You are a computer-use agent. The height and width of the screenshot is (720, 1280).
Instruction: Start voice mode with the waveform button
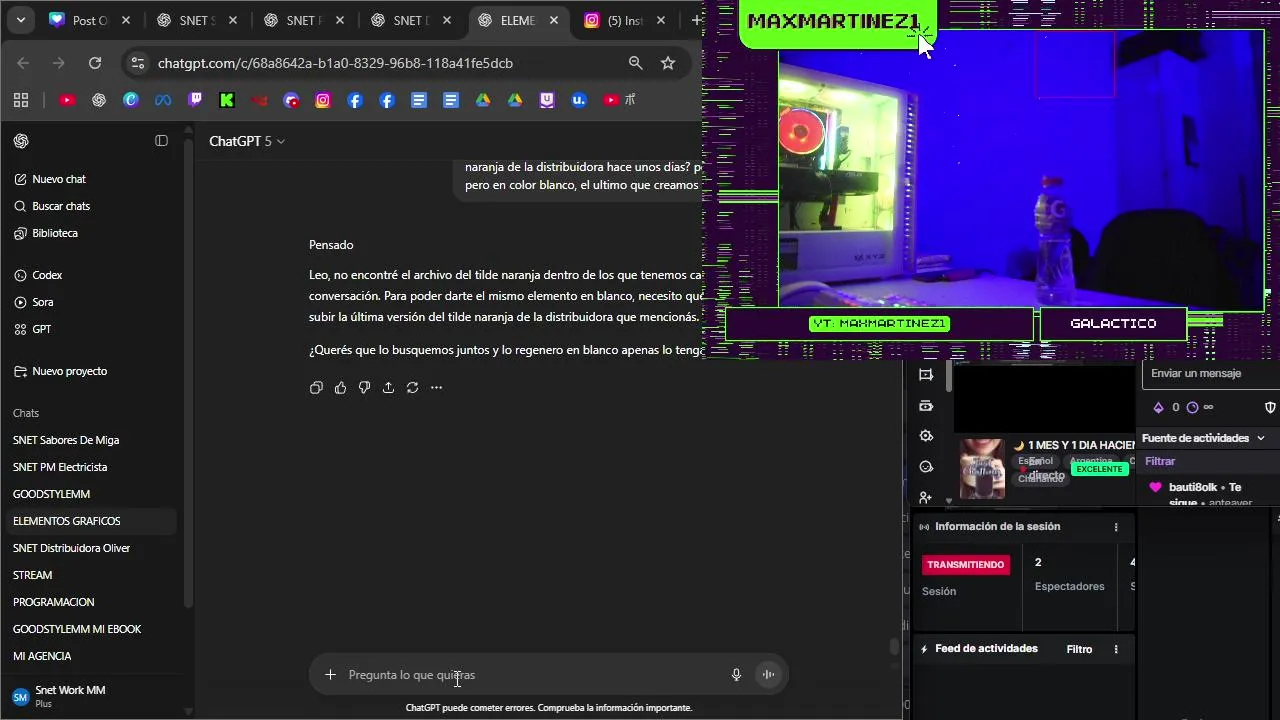click(768, 675)
